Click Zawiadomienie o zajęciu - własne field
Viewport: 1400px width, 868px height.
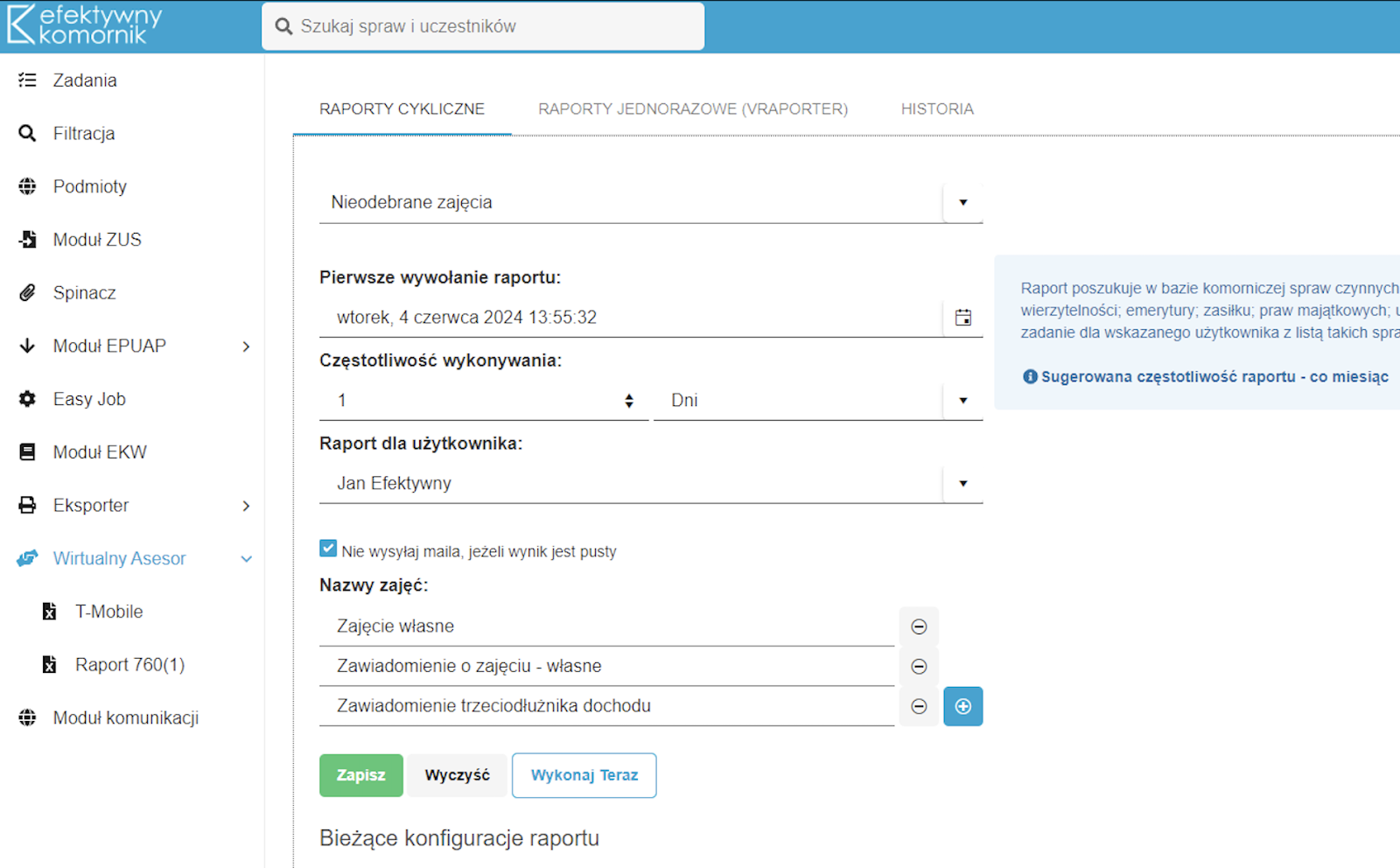tap(606, 667)
